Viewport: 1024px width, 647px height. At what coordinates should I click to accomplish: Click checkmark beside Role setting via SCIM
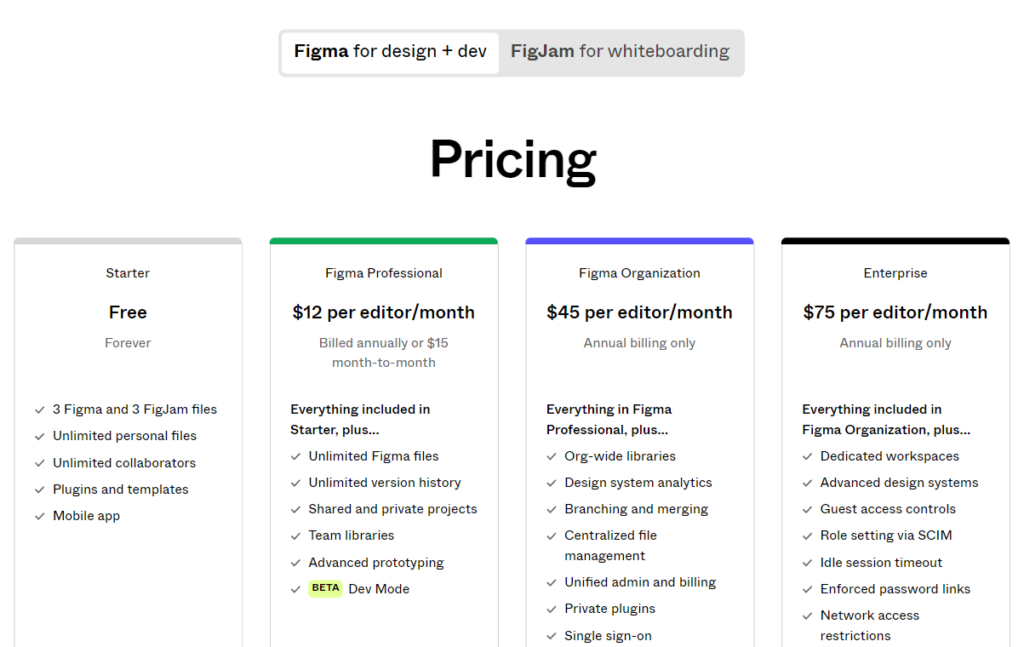tap(808, 536)
